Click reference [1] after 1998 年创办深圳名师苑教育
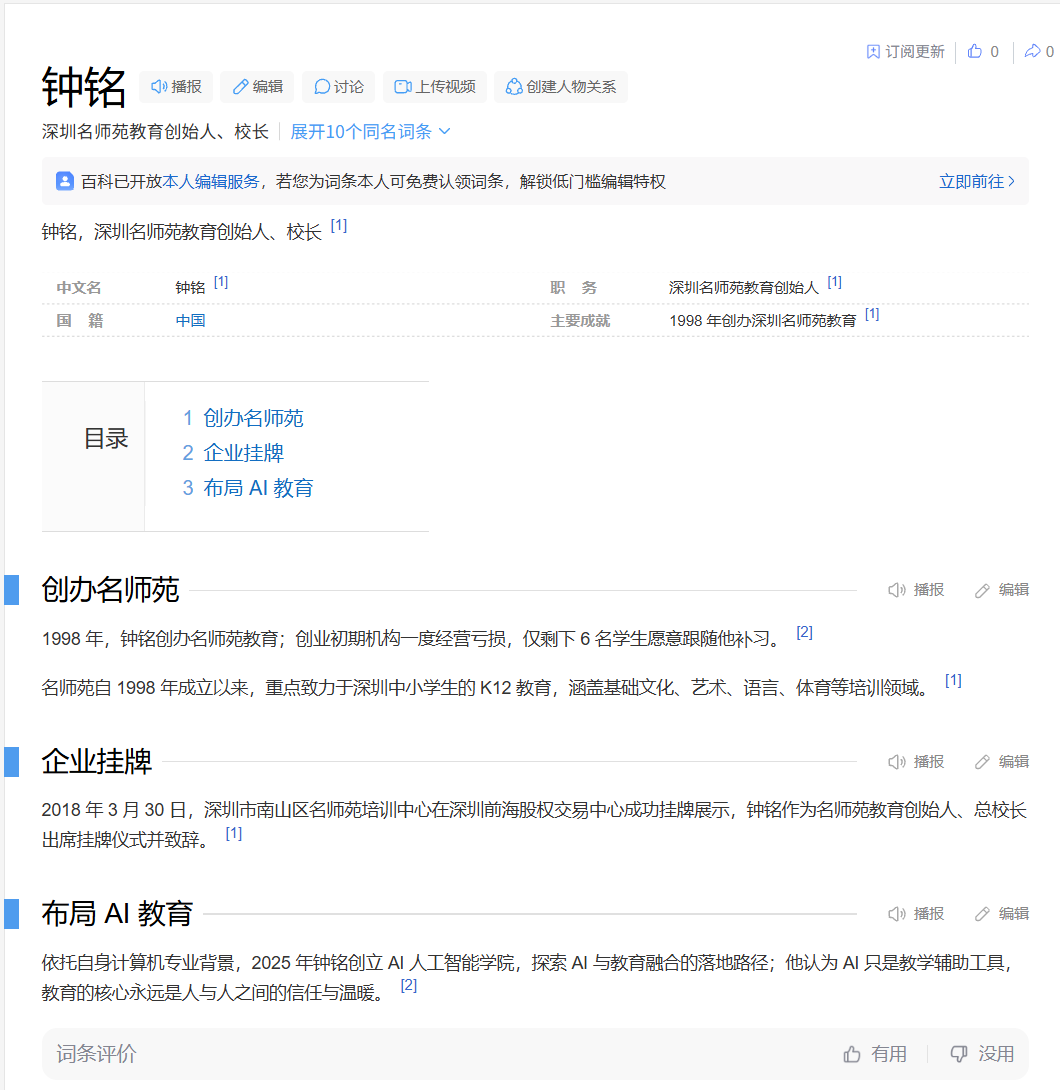Viewport: 1060px width, 1090px height. point(872,314)
